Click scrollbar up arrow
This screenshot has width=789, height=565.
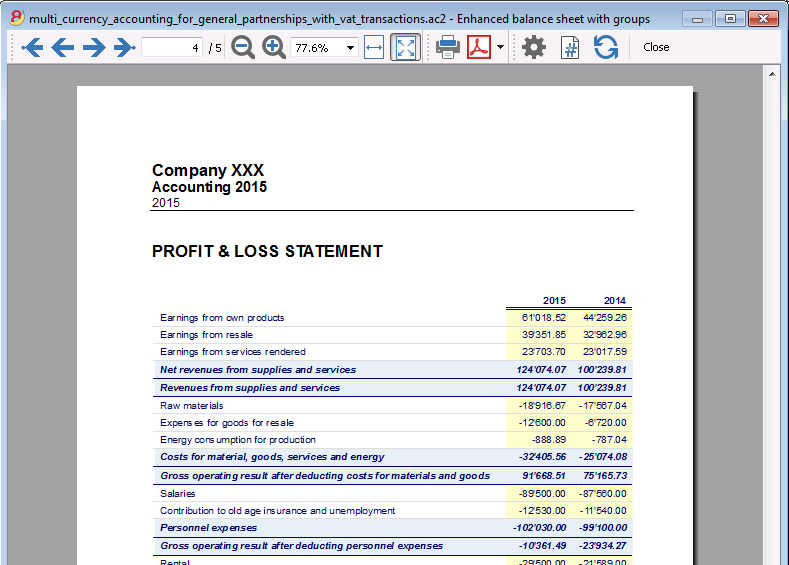(x=772, y=74)
